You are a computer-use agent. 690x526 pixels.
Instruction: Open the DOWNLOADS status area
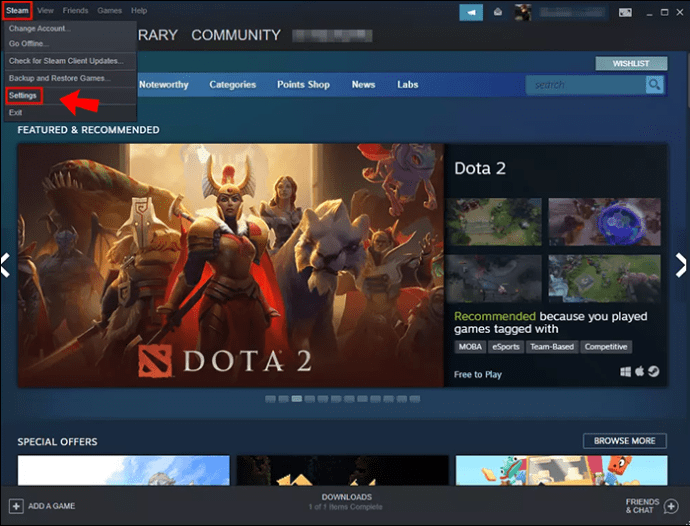click(346, 502)
